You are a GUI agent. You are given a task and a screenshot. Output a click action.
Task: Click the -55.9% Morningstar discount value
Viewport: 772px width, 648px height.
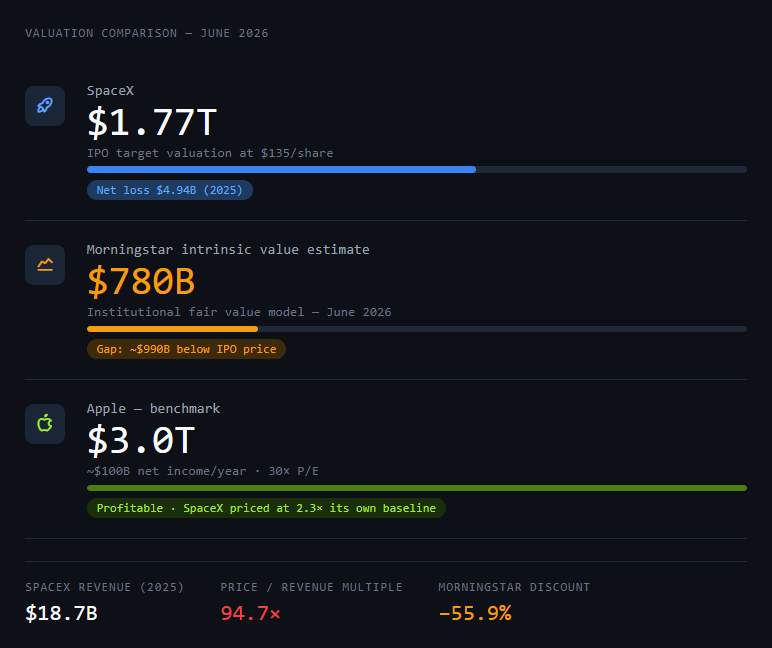coord(475,614)
